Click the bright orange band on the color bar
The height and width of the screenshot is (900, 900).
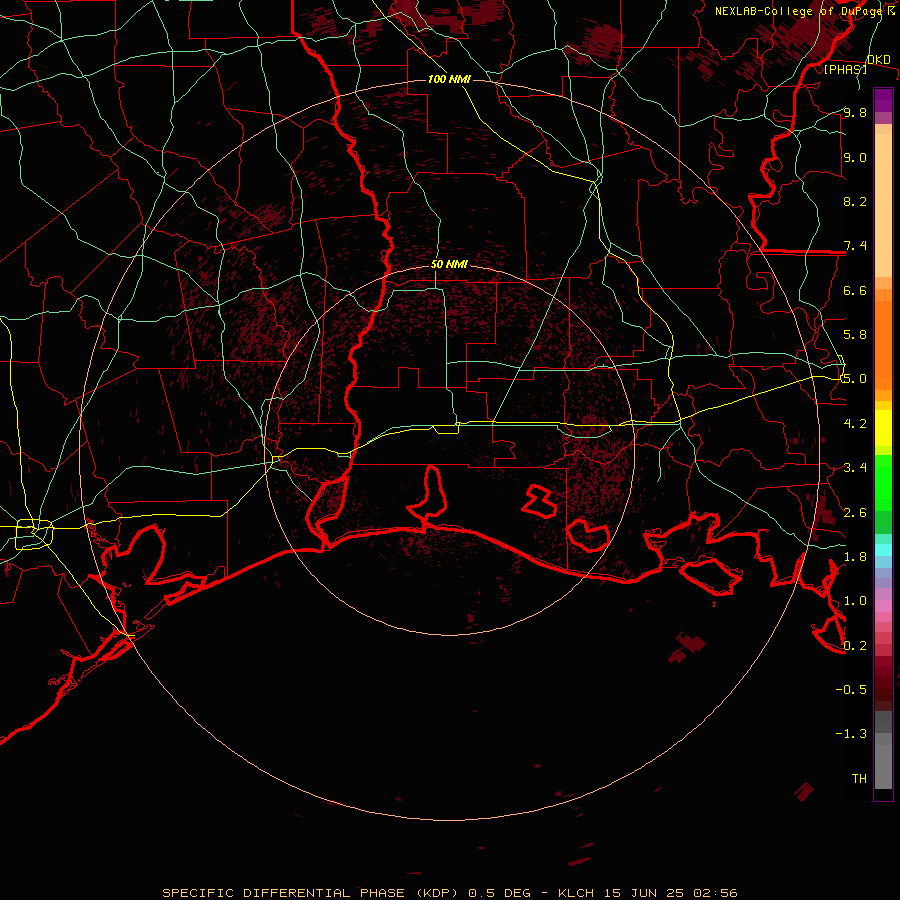point(883,346)
